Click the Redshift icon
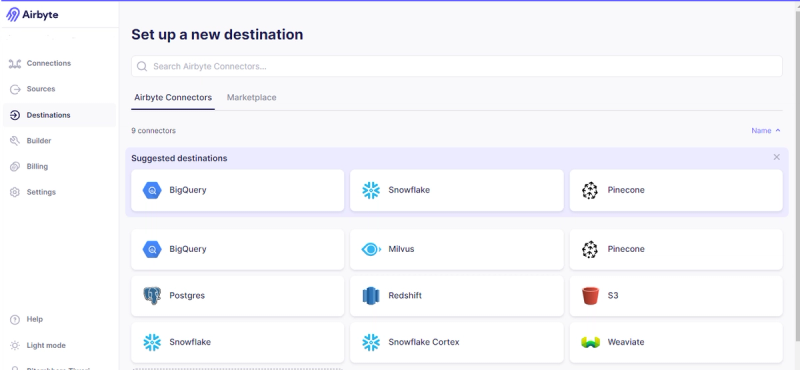 371,295
